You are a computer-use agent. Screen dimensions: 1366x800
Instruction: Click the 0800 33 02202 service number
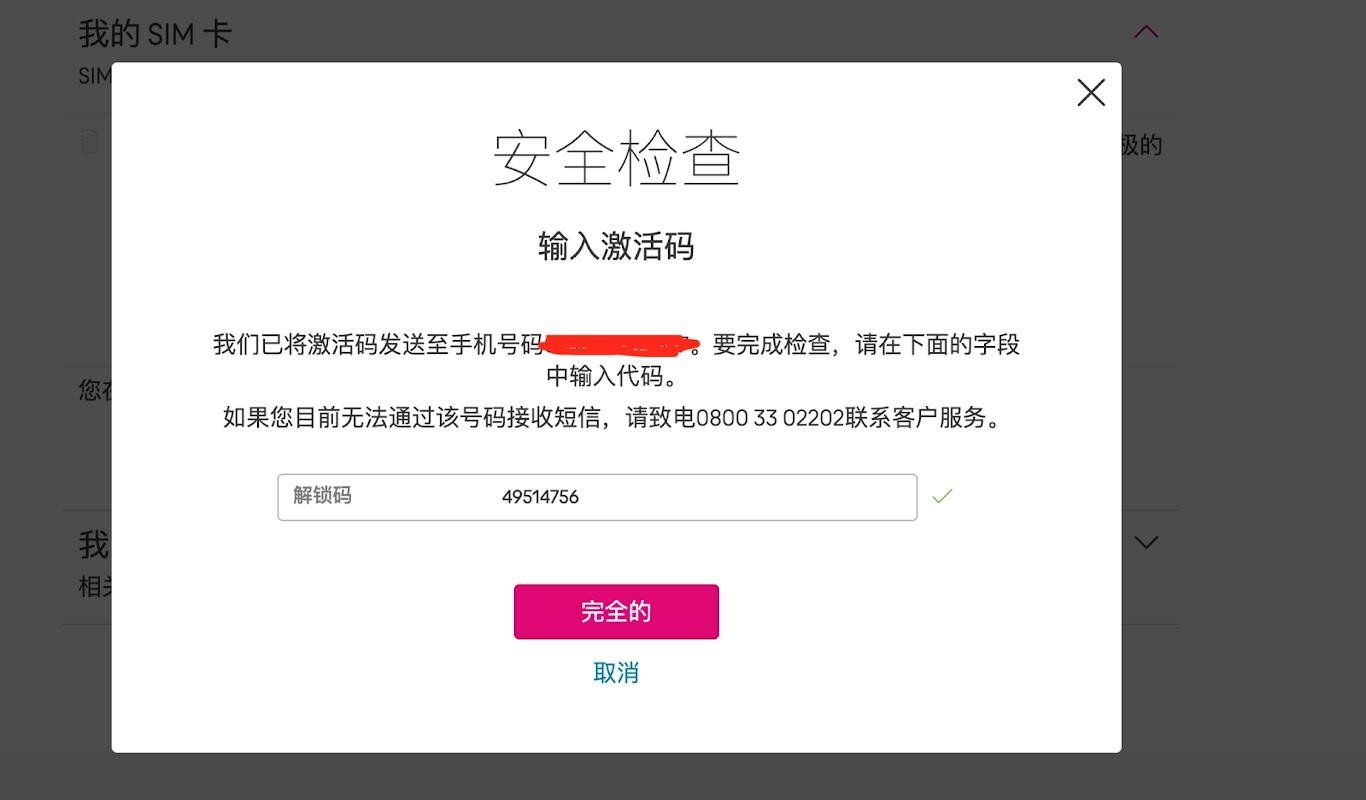pos(770,418)
